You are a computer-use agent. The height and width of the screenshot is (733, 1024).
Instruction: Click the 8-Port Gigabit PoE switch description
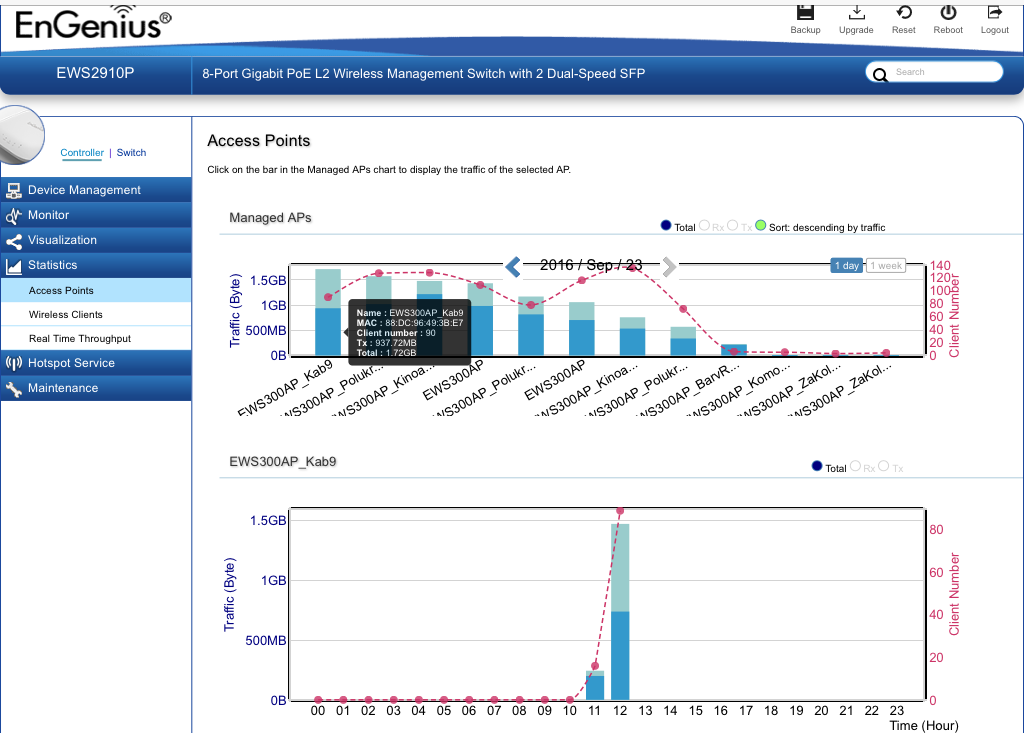[x=423, y=73]
